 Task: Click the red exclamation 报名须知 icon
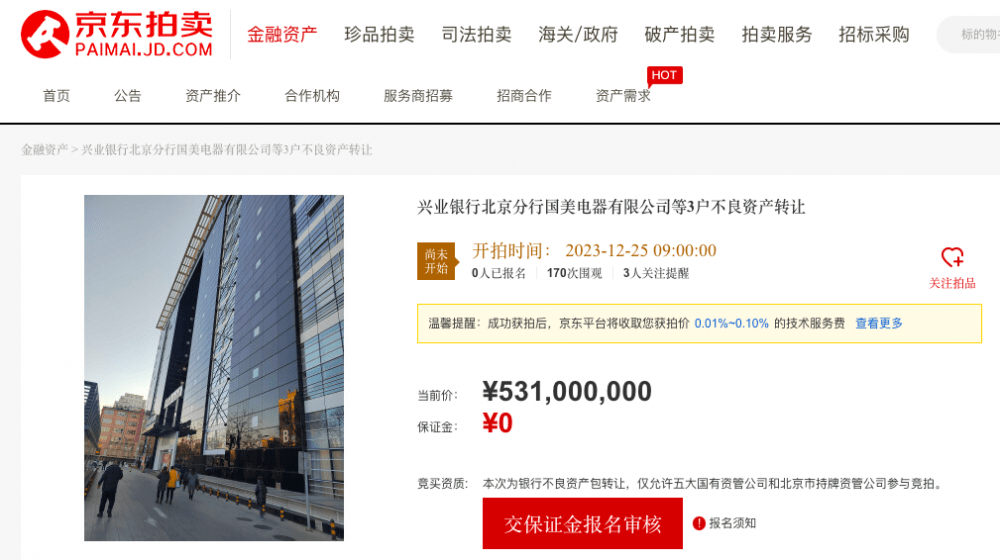pos(699,523)
